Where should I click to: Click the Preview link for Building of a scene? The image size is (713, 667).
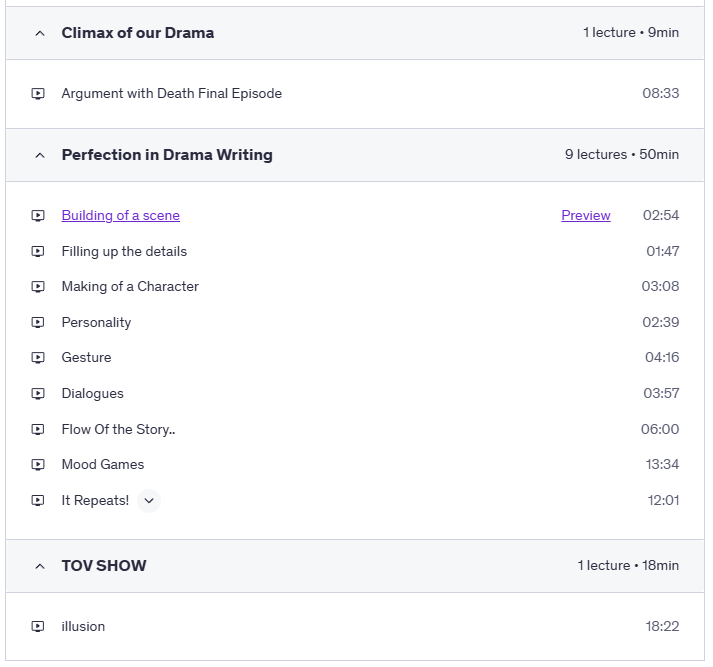point(585,216)
